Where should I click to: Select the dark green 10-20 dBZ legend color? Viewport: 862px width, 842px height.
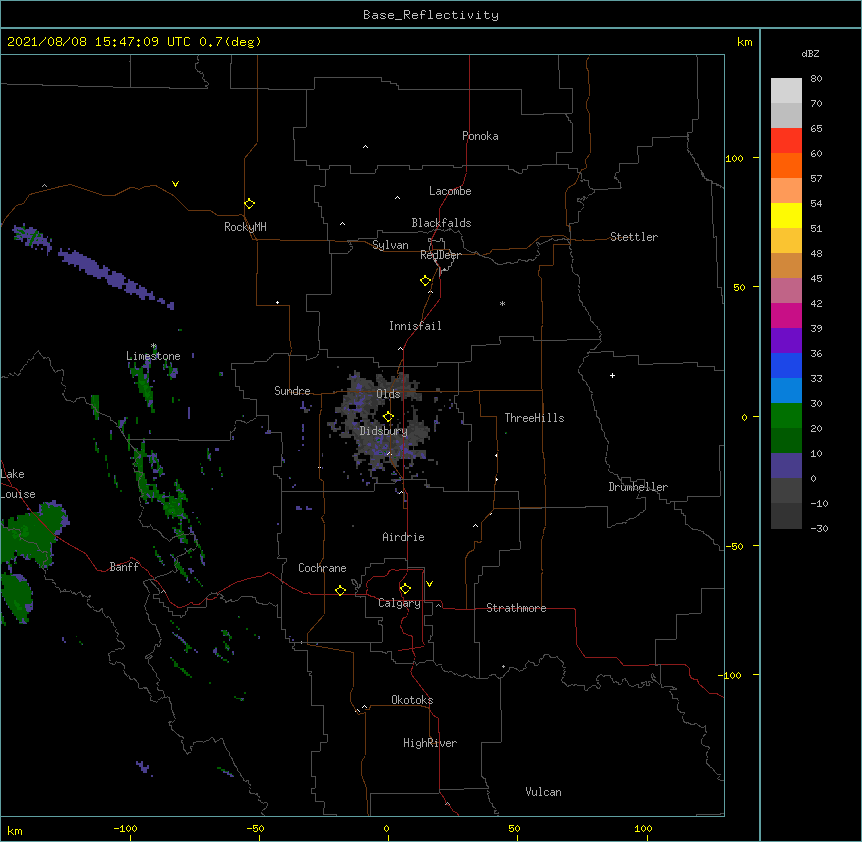point(786,440)
